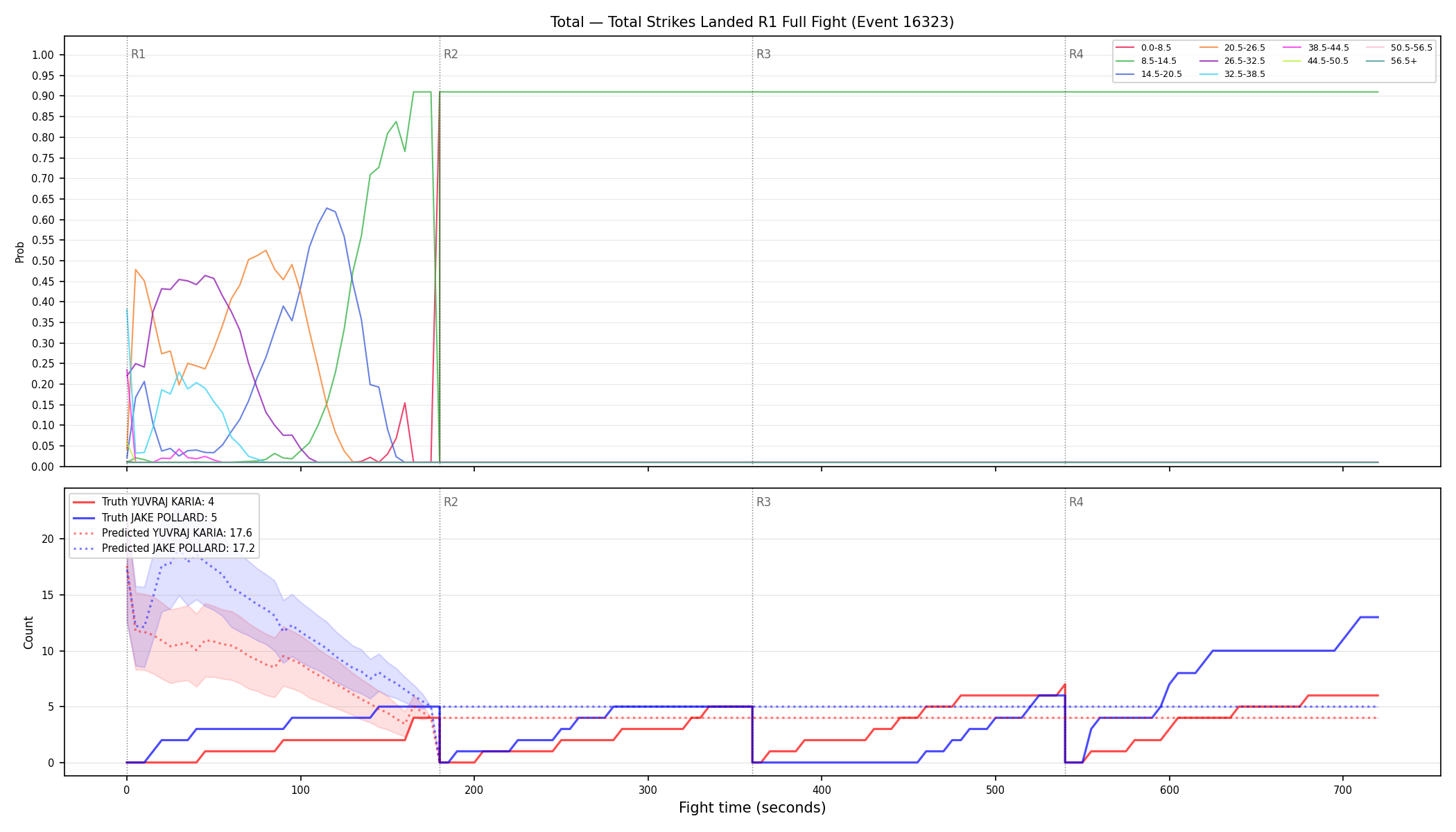Select legend entry 'Truth YUVRAJ KARIA: 4'
The image size is (1456, 832).
[x=158, y=502]
